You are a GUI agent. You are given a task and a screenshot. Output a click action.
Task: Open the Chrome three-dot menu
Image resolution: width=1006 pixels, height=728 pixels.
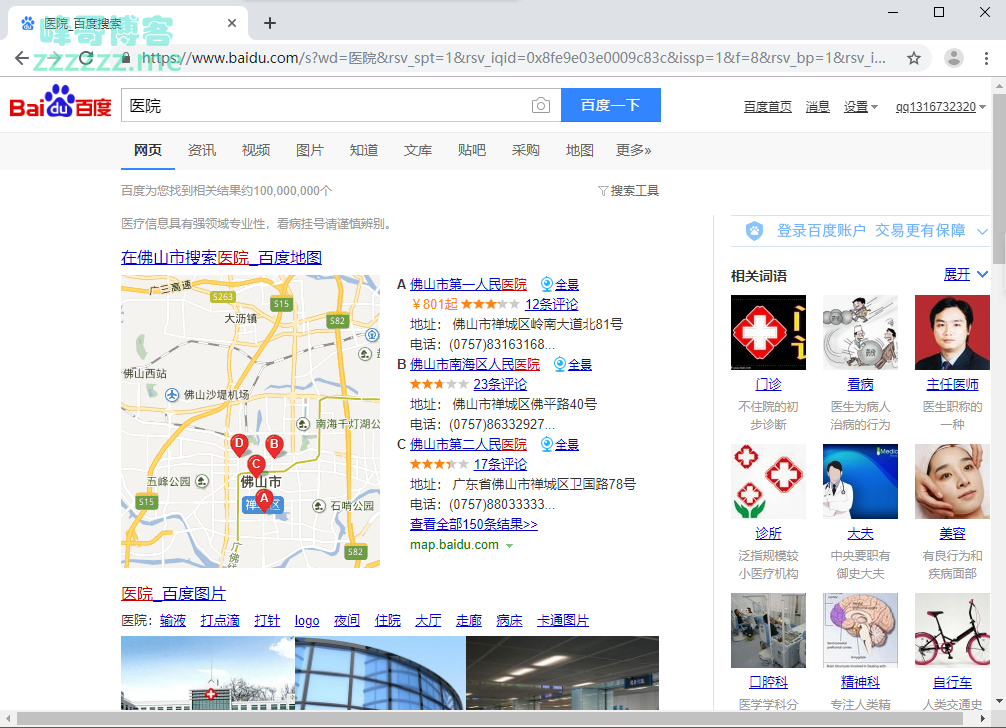(986, 58)
